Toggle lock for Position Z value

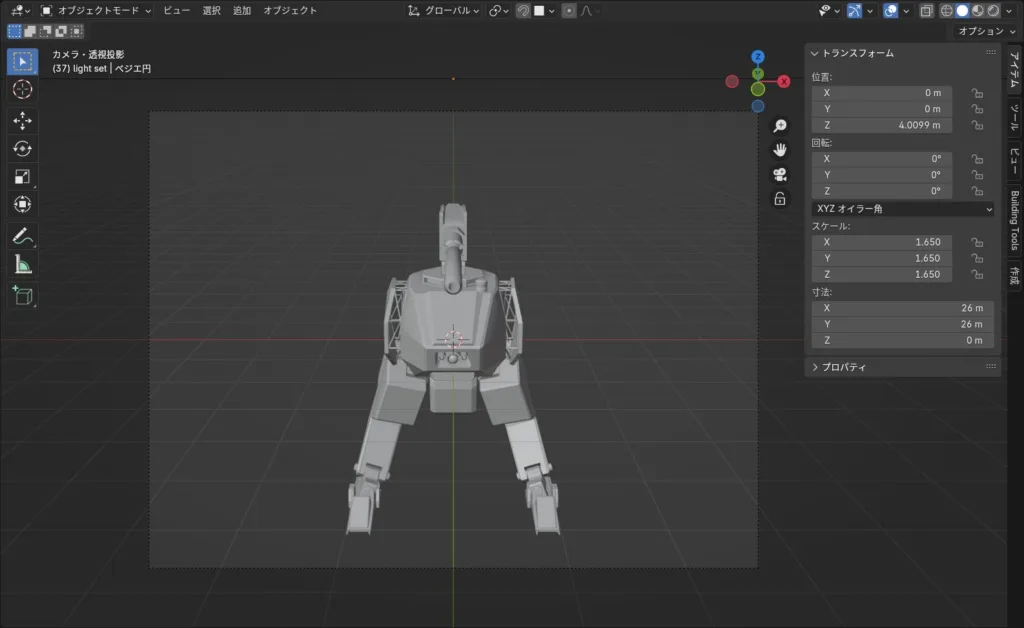(x=977, y=125)
